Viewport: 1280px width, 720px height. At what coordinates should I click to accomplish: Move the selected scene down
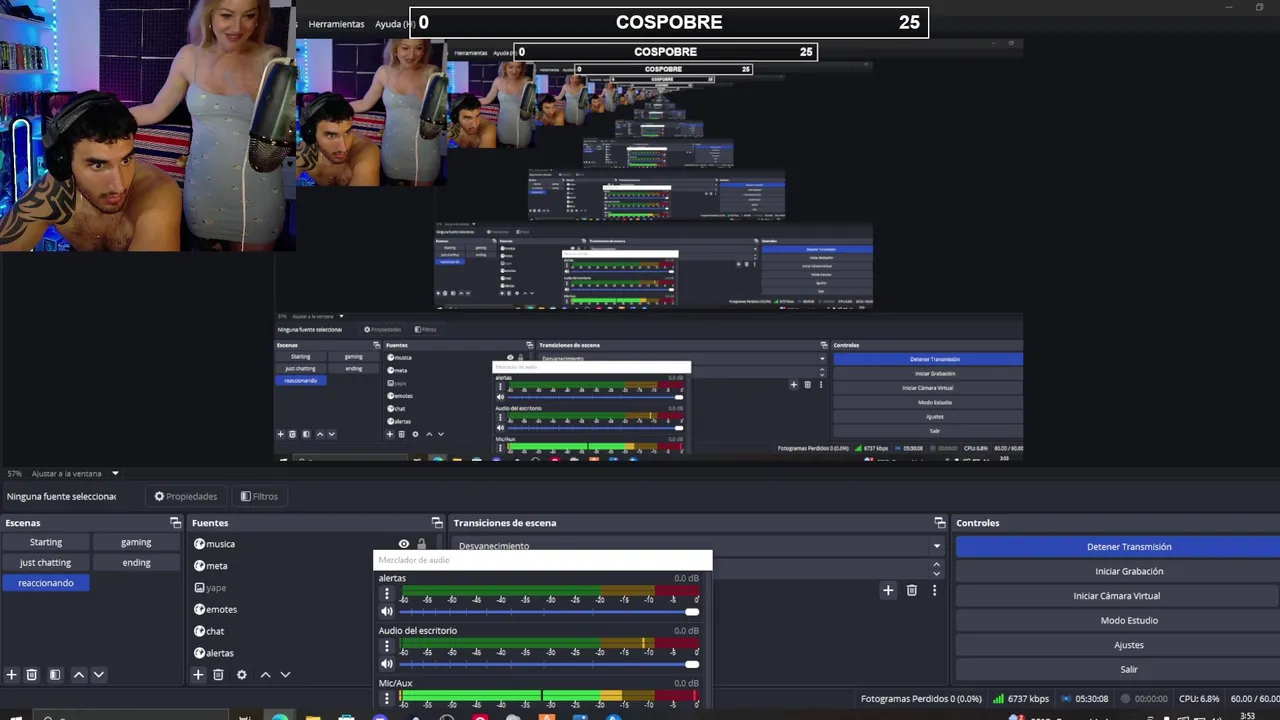point(98,675)
